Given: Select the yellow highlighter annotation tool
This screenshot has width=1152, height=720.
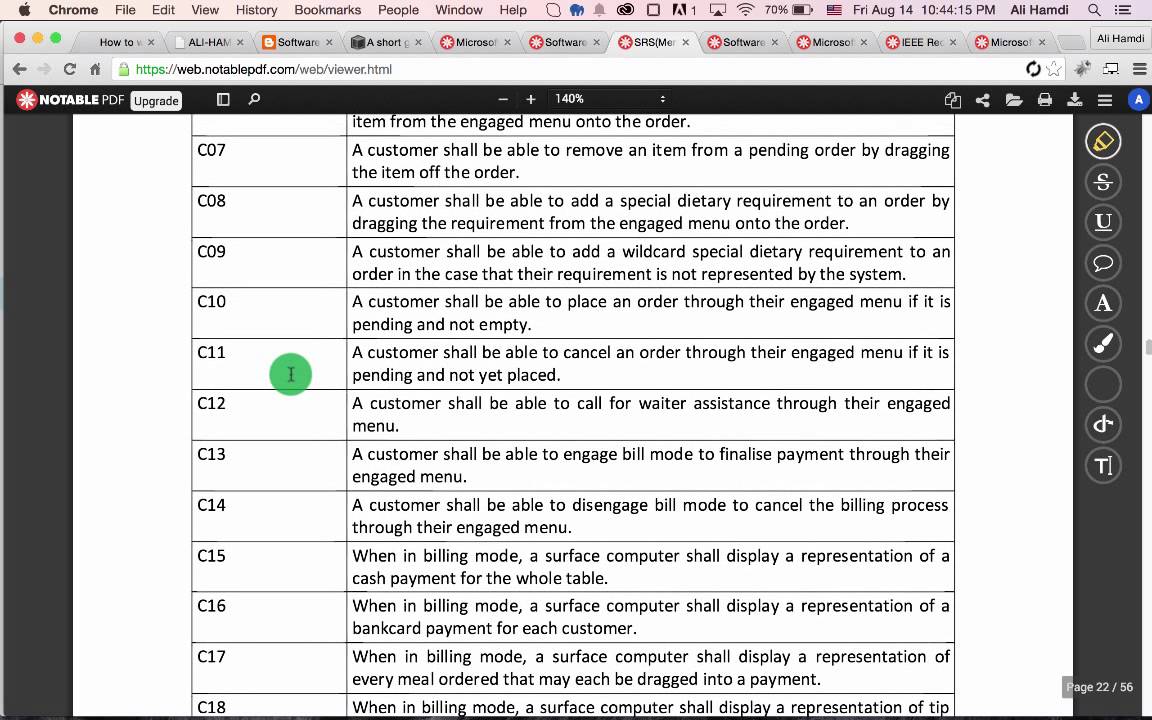Looking at the screenshot, I should [x=1103, y=141].
